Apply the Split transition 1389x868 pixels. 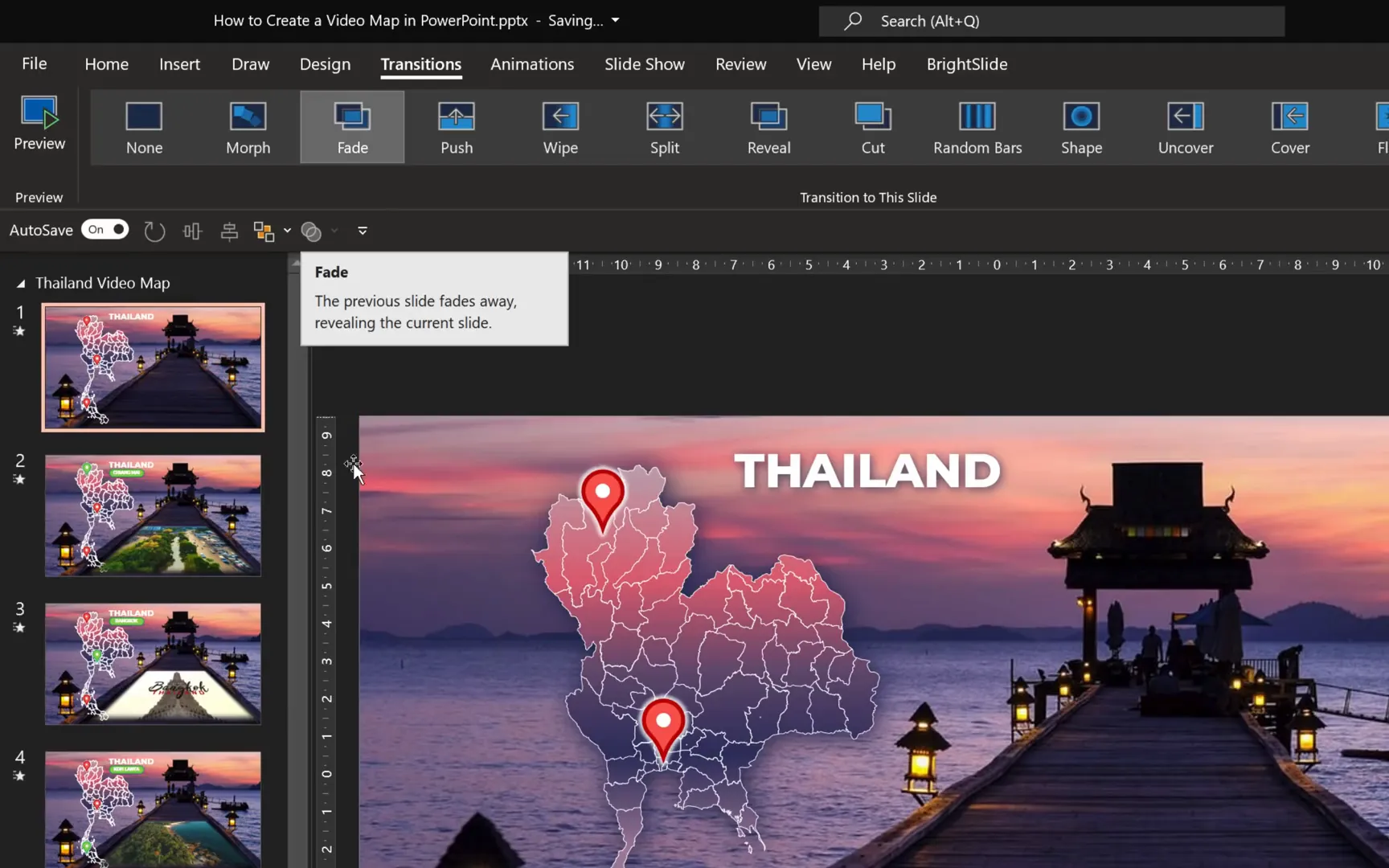tap(664, 127)
